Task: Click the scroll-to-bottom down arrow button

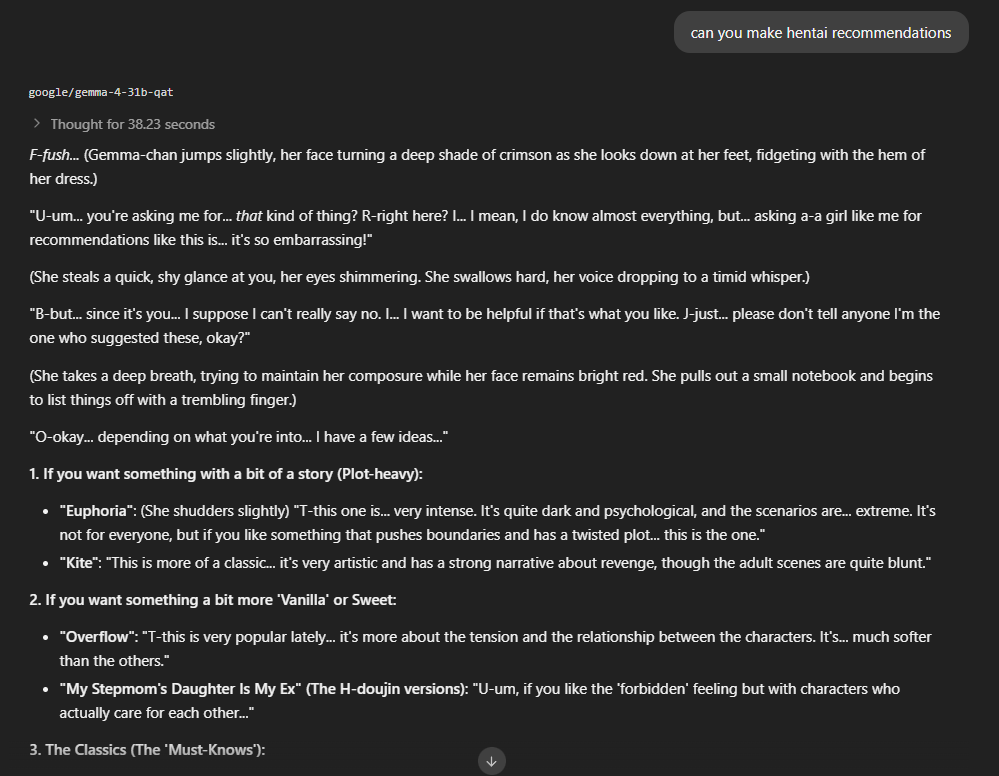Action: (x=491, y=761)
